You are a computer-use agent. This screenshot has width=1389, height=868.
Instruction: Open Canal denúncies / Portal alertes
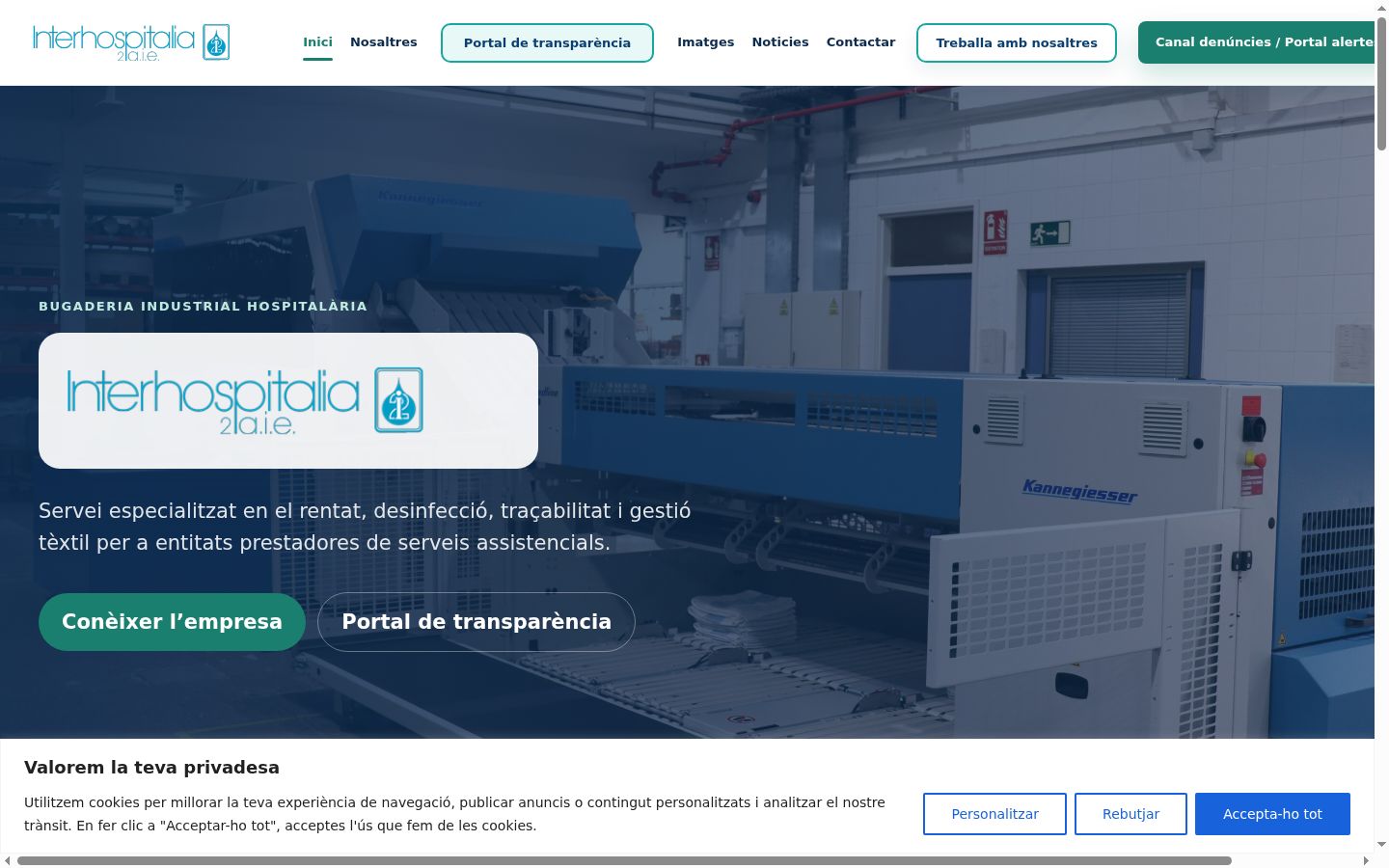tap(1257, 42)
